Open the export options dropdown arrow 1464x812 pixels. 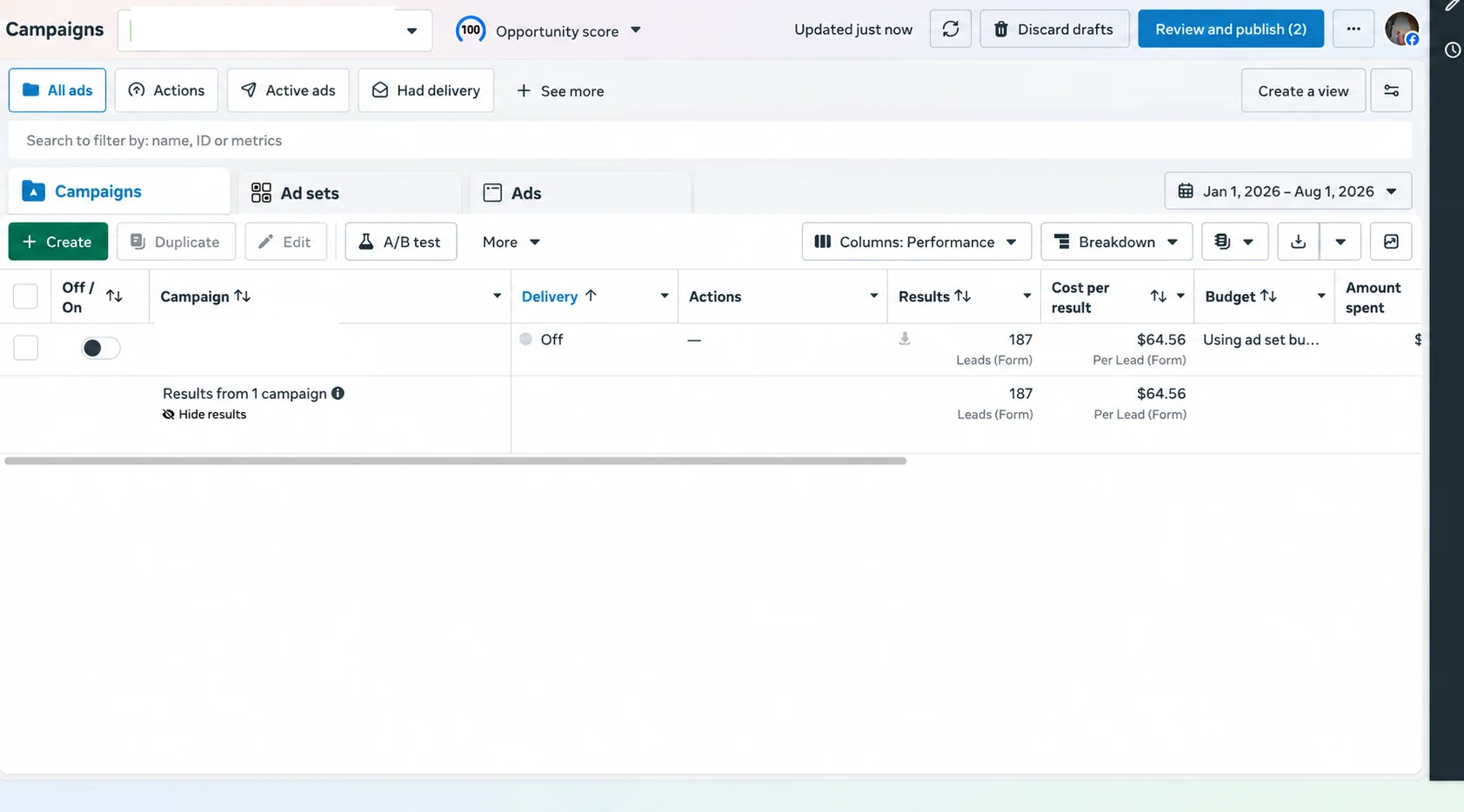click(x=1340, y=242)
